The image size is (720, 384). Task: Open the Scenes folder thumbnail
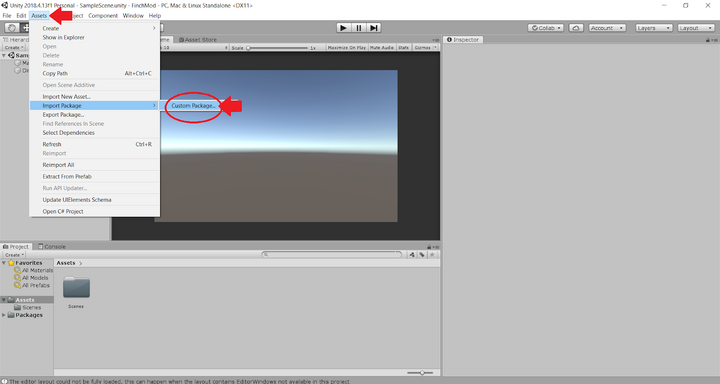click(76, 288)
